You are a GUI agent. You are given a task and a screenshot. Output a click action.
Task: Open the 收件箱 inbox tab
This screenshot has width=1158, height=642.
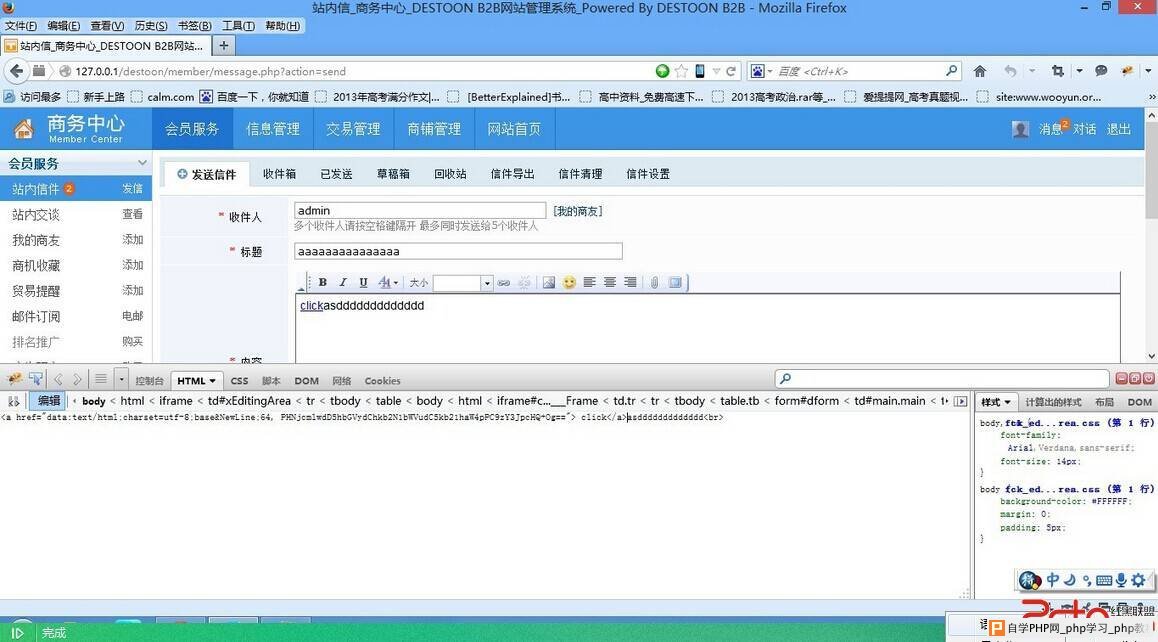pos(279,174)
